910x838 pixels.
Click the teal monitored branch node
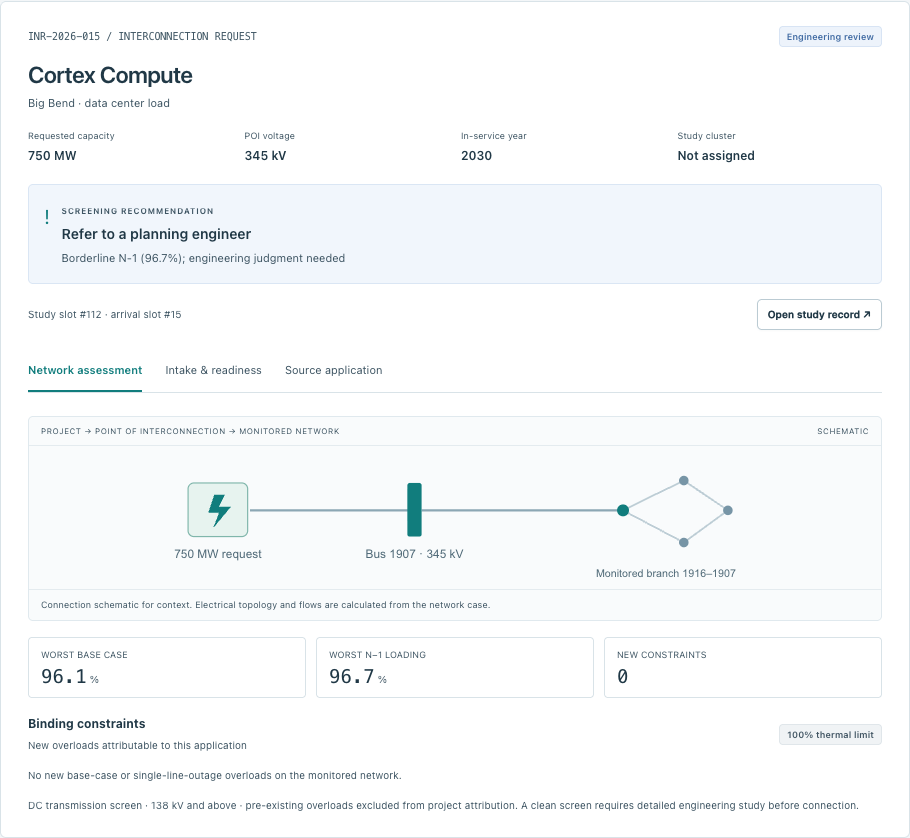tap(623, 511)
